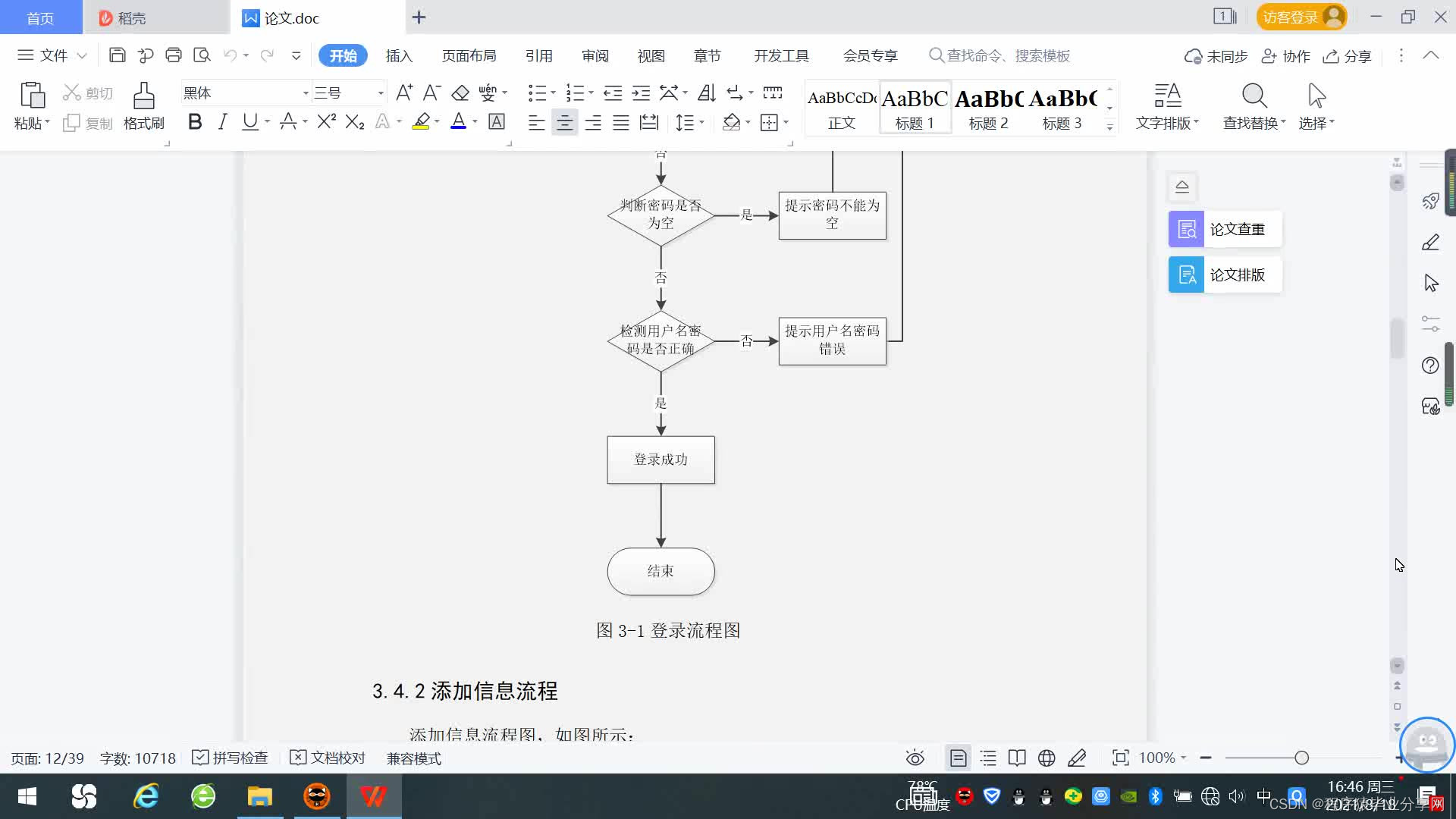
Task: Click the print icon in quick toolbar
Action: [174, 55]
